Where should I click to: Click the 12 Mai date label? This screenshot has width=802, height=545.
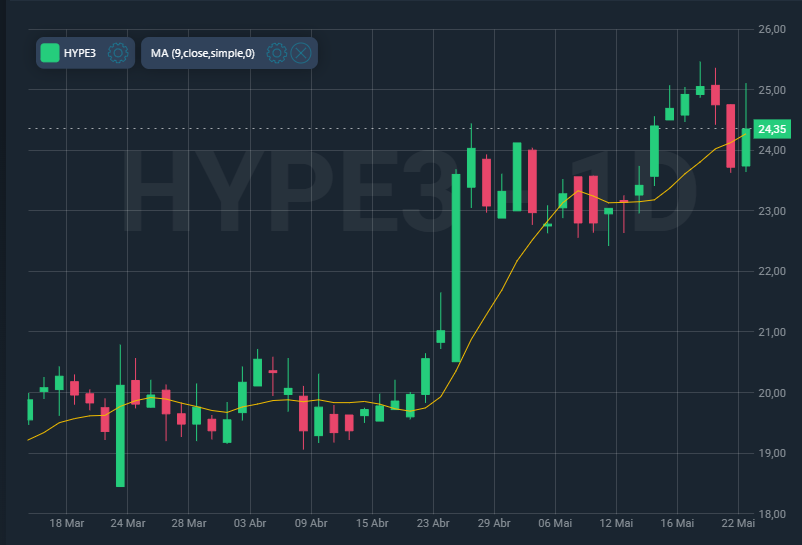pos(616,523)
